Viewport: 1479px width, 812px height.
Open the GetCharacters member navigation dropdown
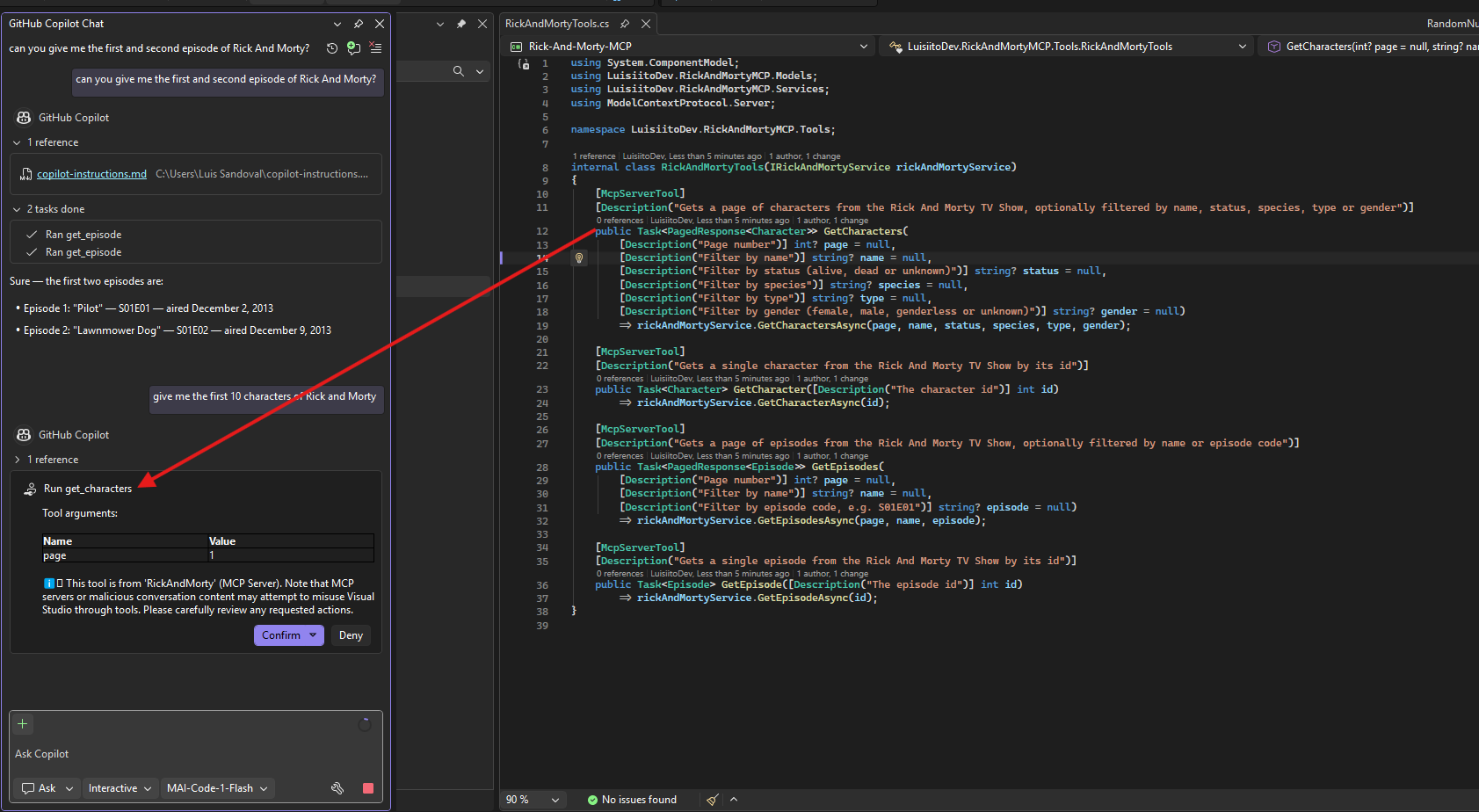1369,47
